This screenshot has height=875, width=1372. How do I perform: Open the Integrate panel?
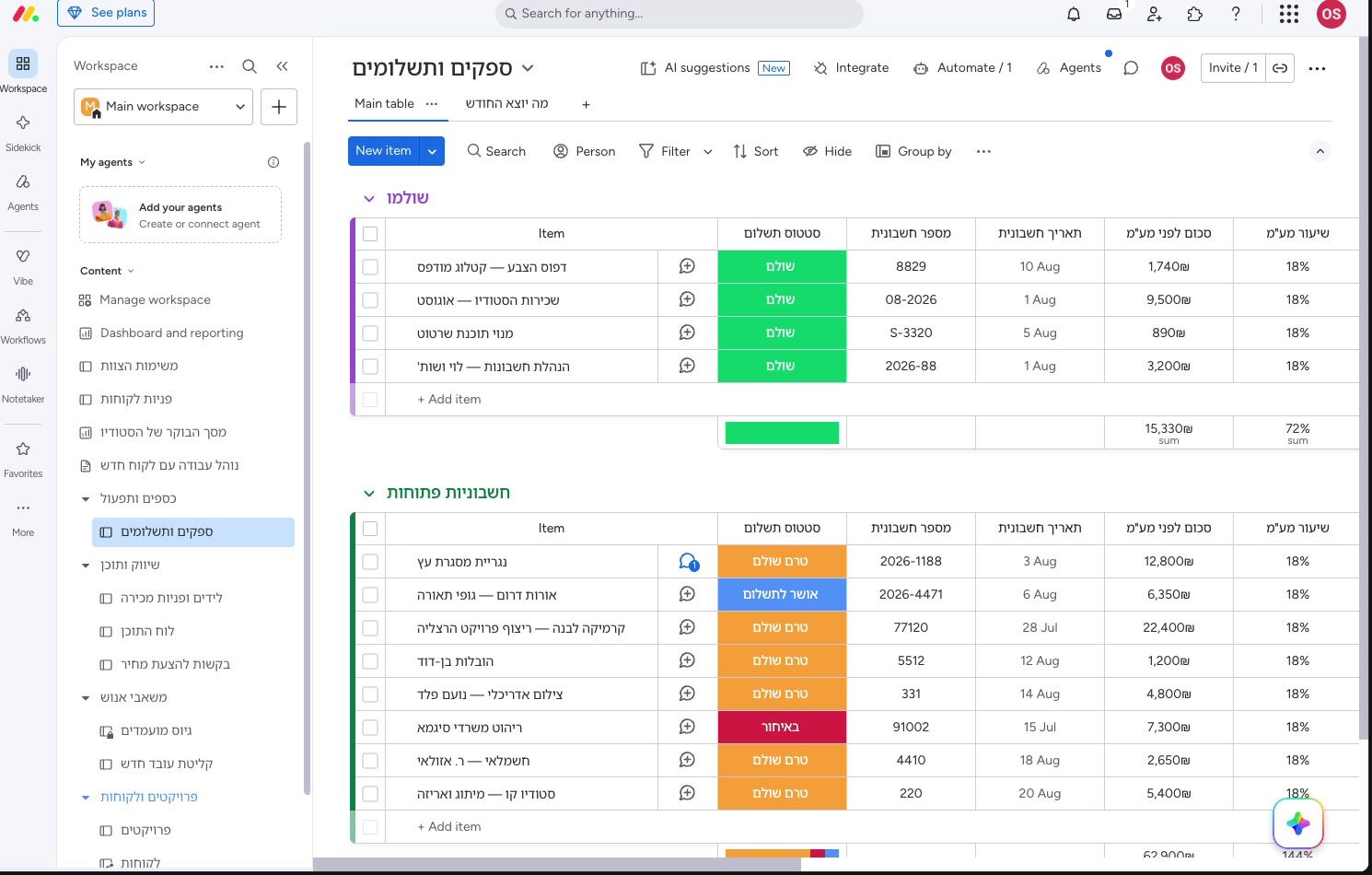point(852,68)
